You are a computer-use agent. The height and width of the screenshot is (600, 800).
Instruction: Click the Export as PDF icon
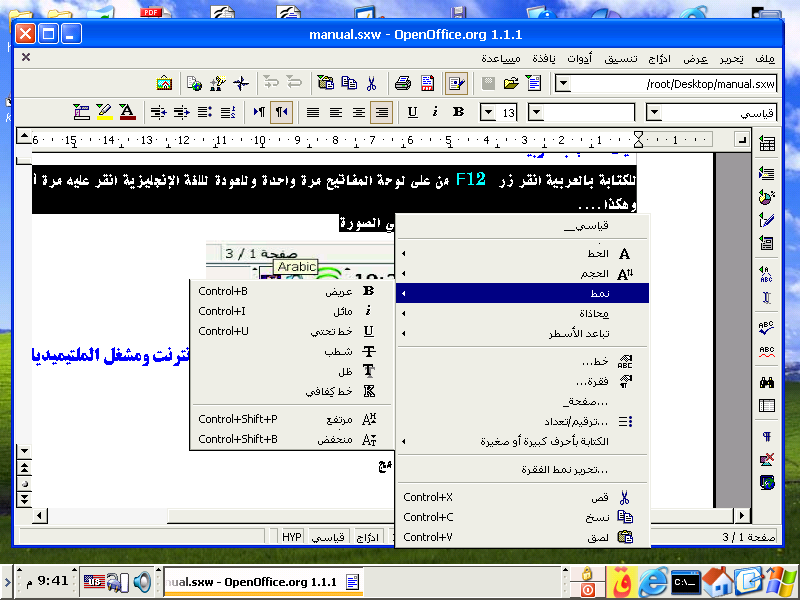click(x=428, y=83)
